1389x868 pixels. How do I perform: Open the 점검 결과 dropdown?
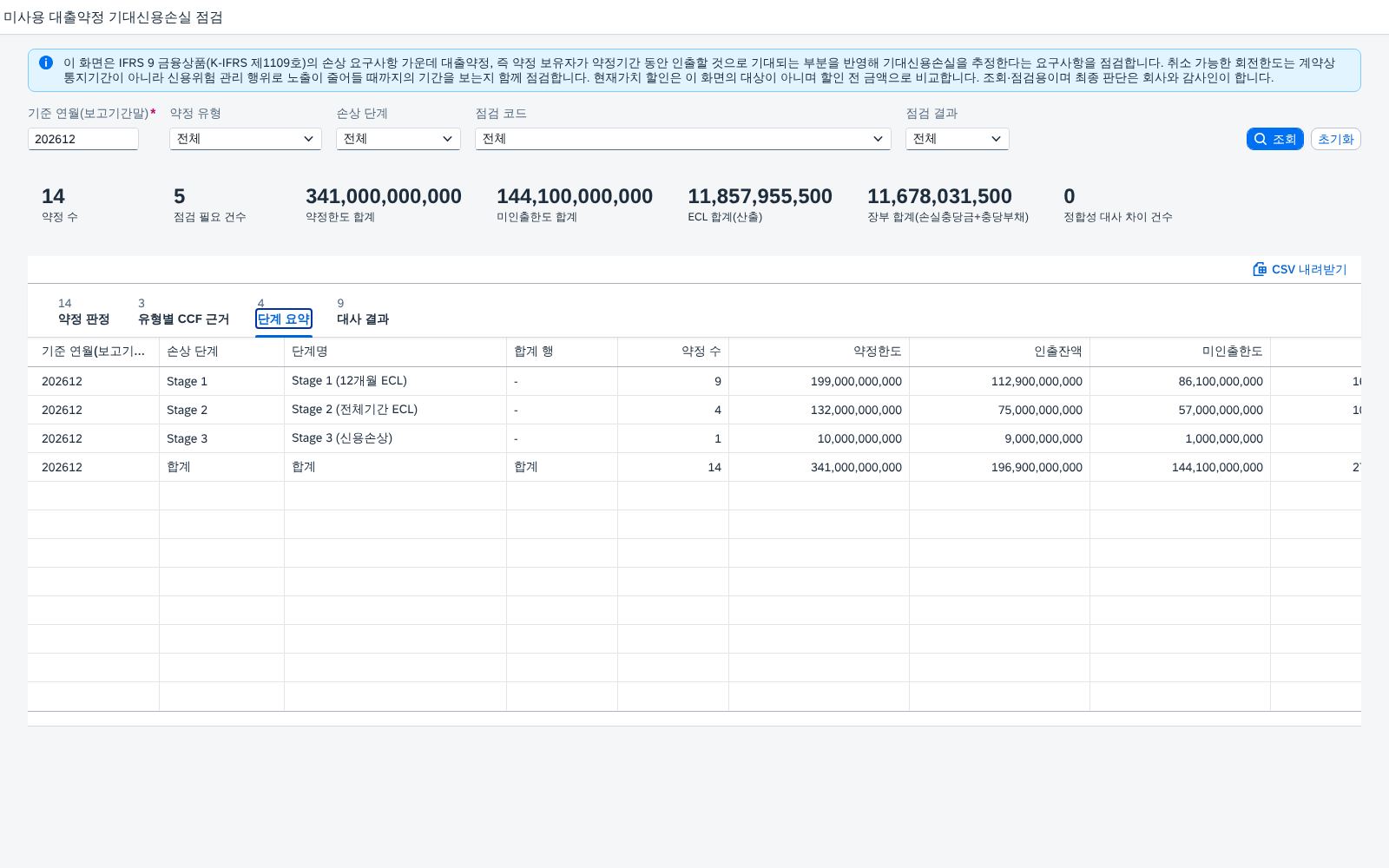point(958,139)
